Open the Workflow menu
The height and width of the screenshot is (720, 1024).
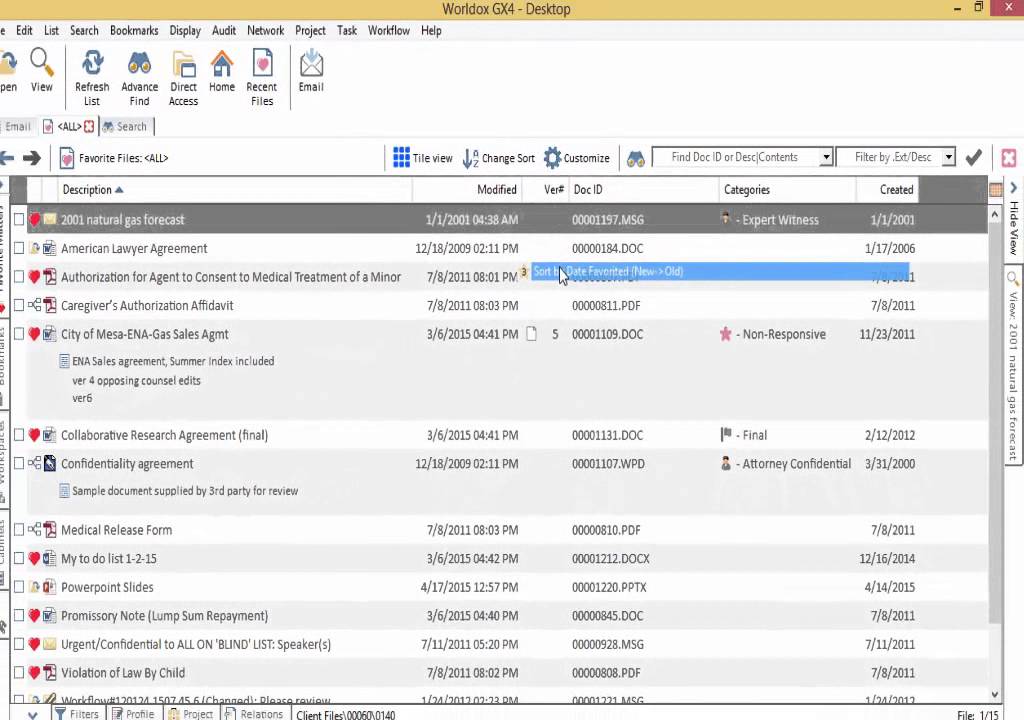[x=388, y=31]
